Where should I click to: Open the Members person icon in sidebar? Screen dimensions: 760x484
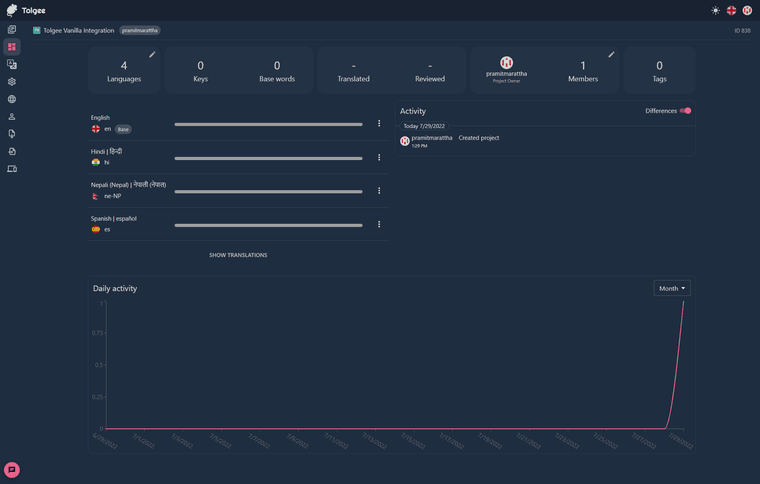point(12,117)
